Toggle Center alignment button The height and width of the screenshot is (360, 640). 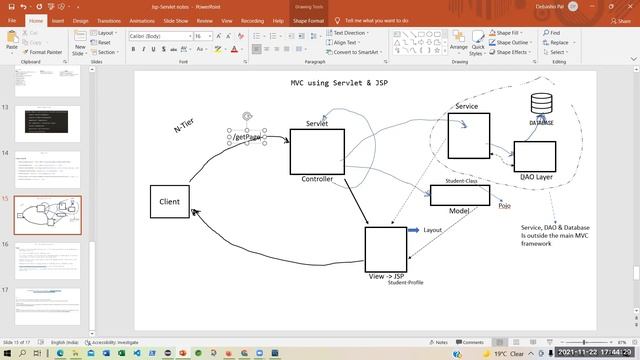point(267,49)
